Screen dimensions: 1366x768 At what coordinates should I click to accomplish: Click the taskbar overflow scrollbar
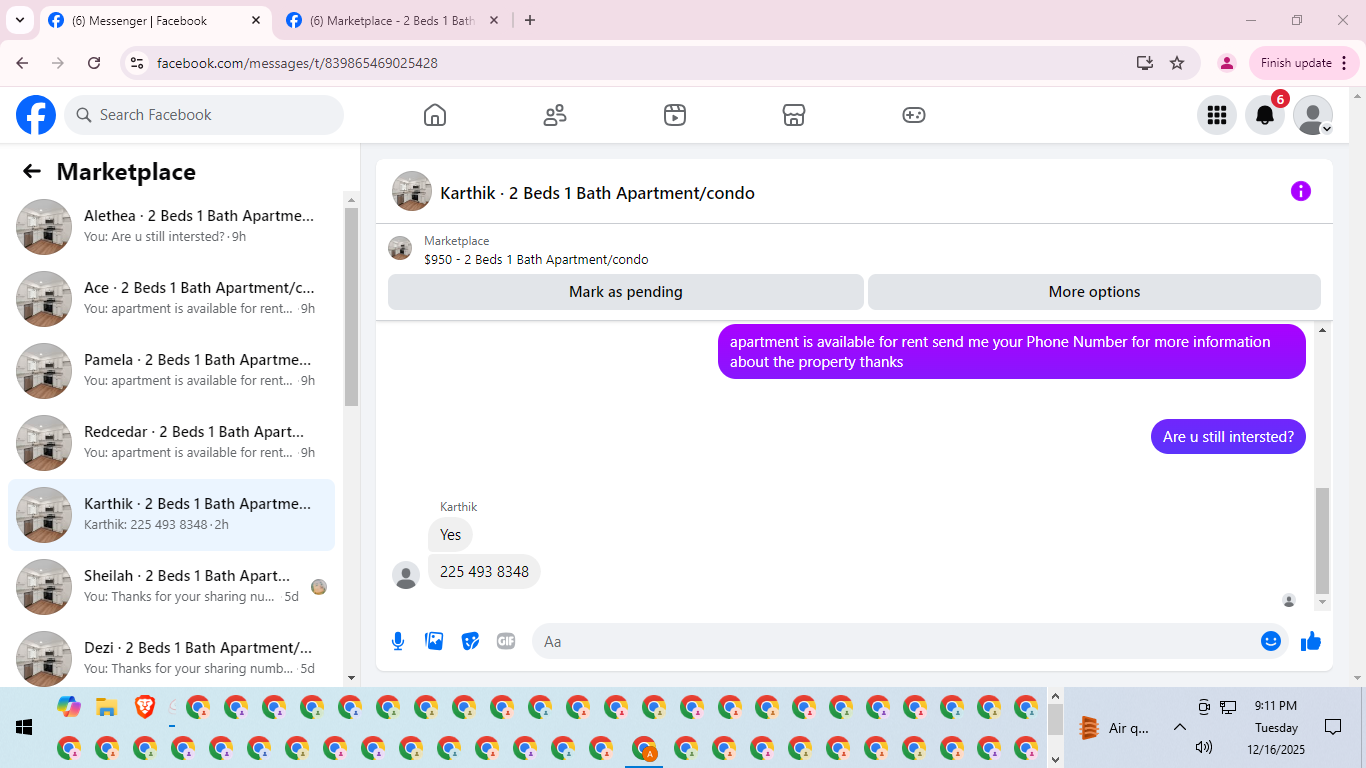pyautogui.click(x=1055, y=720)
